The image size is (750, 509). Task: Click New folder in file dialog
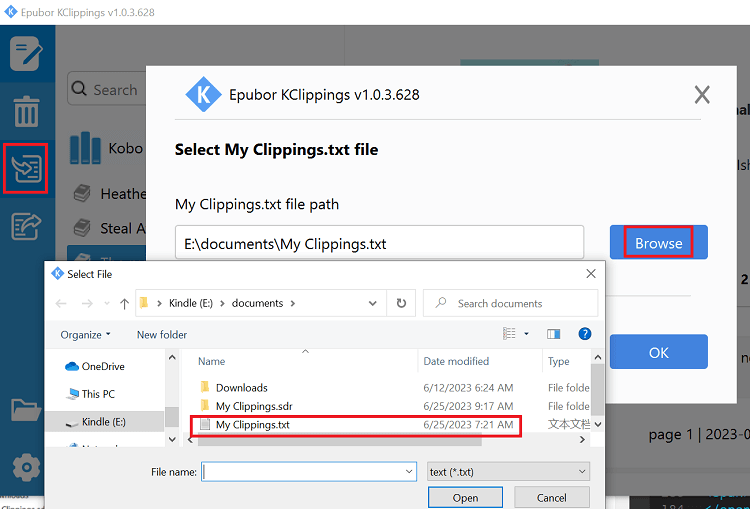162,334
